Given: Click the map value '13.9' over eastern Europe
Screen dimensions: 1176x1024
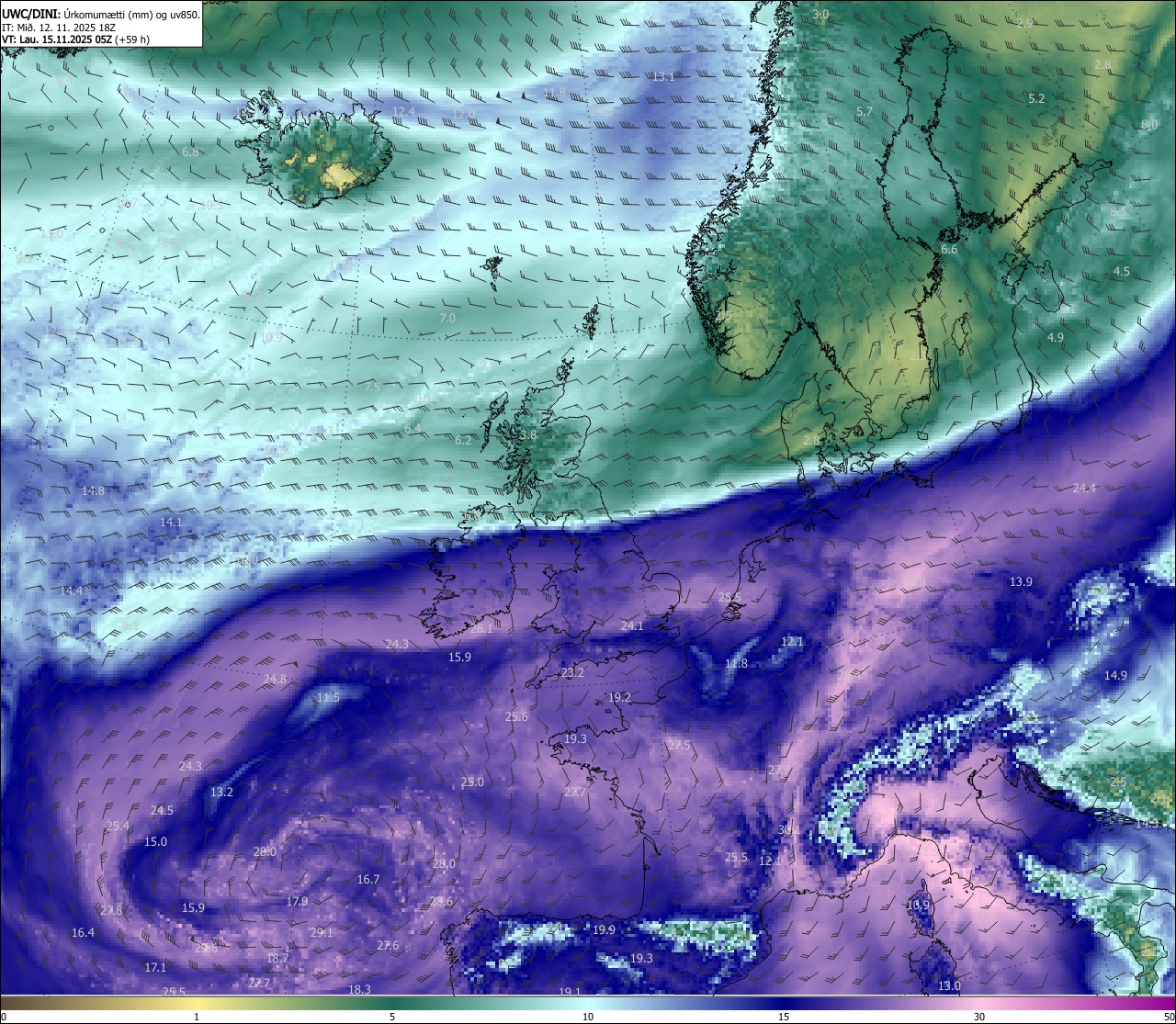Looking at the screenshot, I should [1021, 582].
